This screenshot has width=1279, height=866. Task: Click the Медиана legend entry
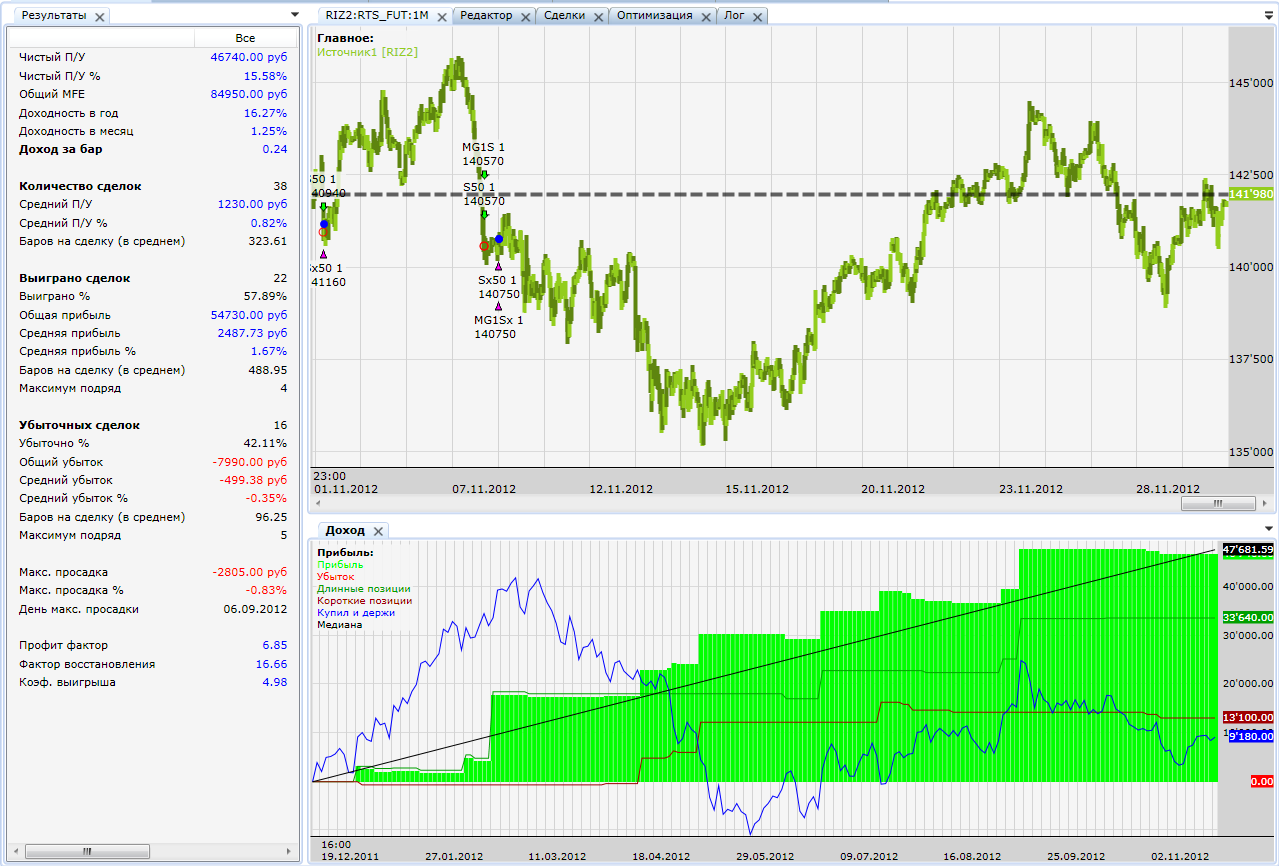click(339, 625)
